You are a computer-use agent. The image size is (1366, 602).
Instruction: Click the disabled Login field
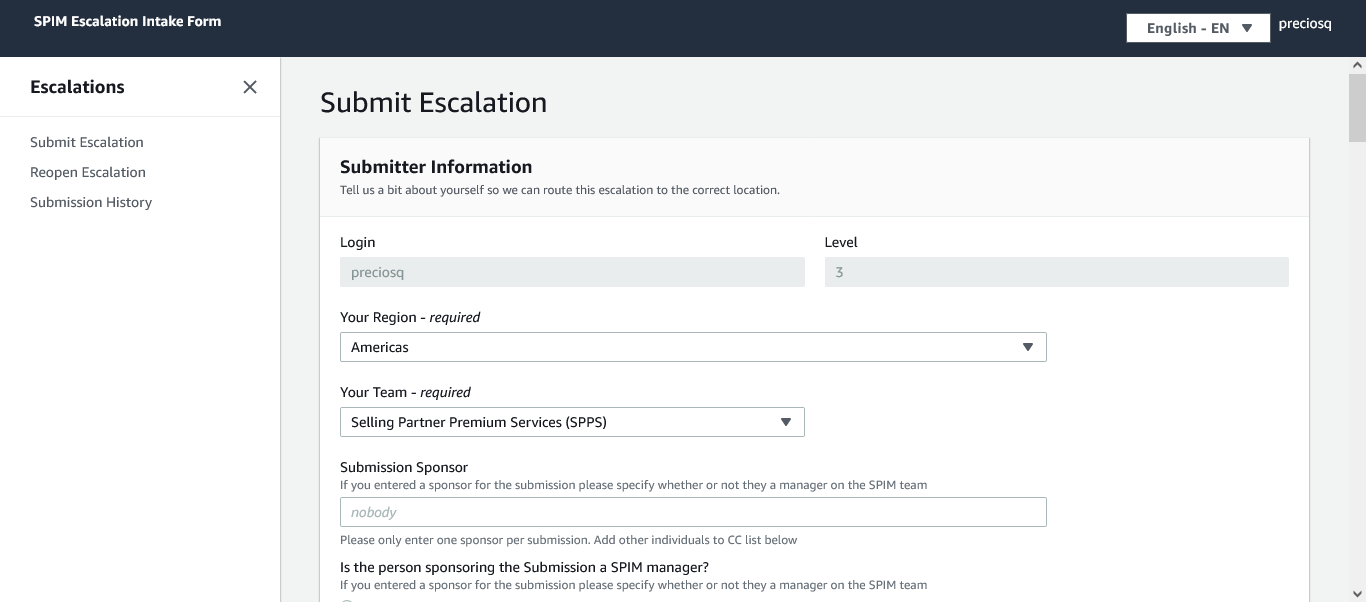(x=572, y=272)
